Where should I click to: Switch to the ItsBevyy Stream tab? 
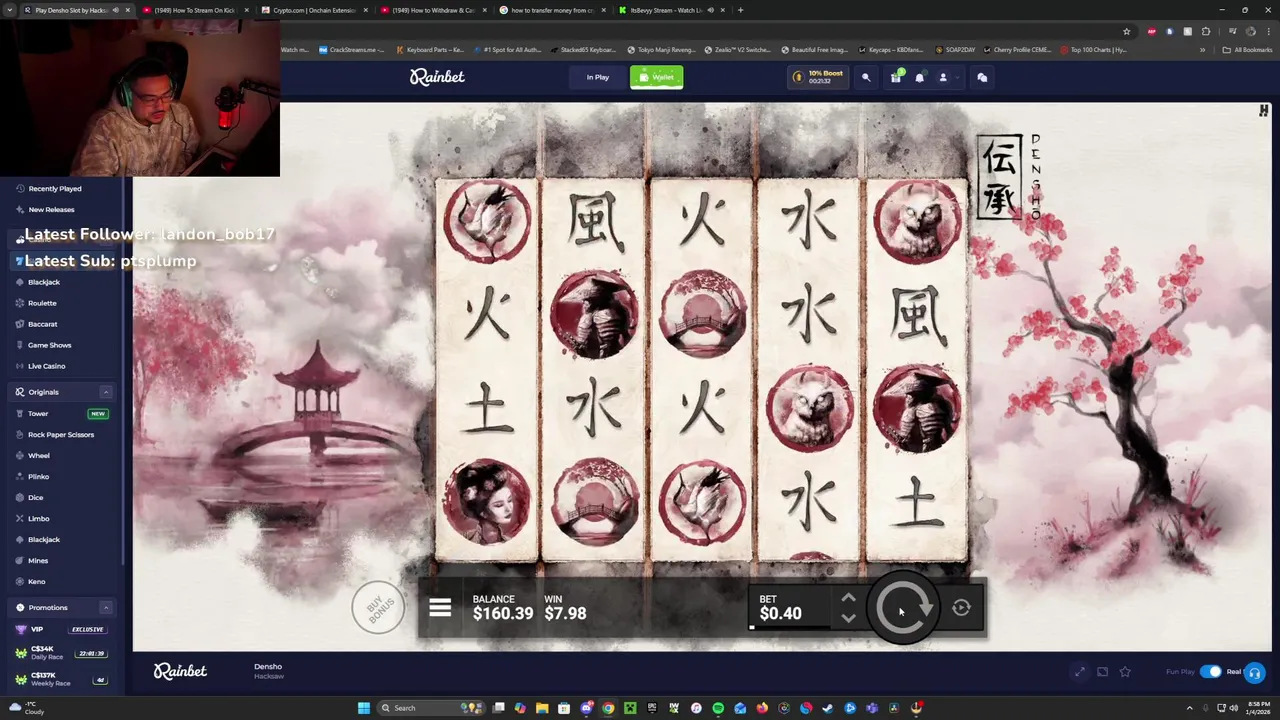(672, 10)
